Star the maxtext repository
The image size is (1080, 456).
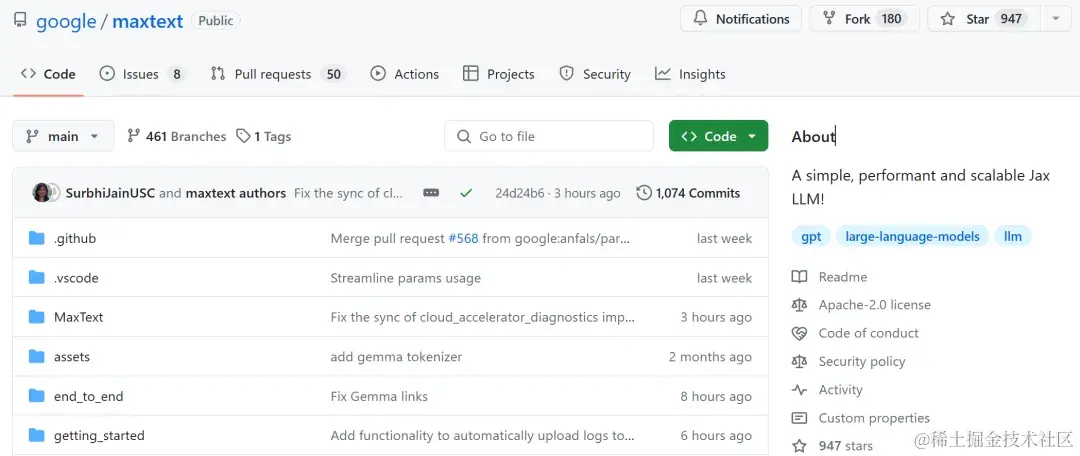(x=984, y=19)
